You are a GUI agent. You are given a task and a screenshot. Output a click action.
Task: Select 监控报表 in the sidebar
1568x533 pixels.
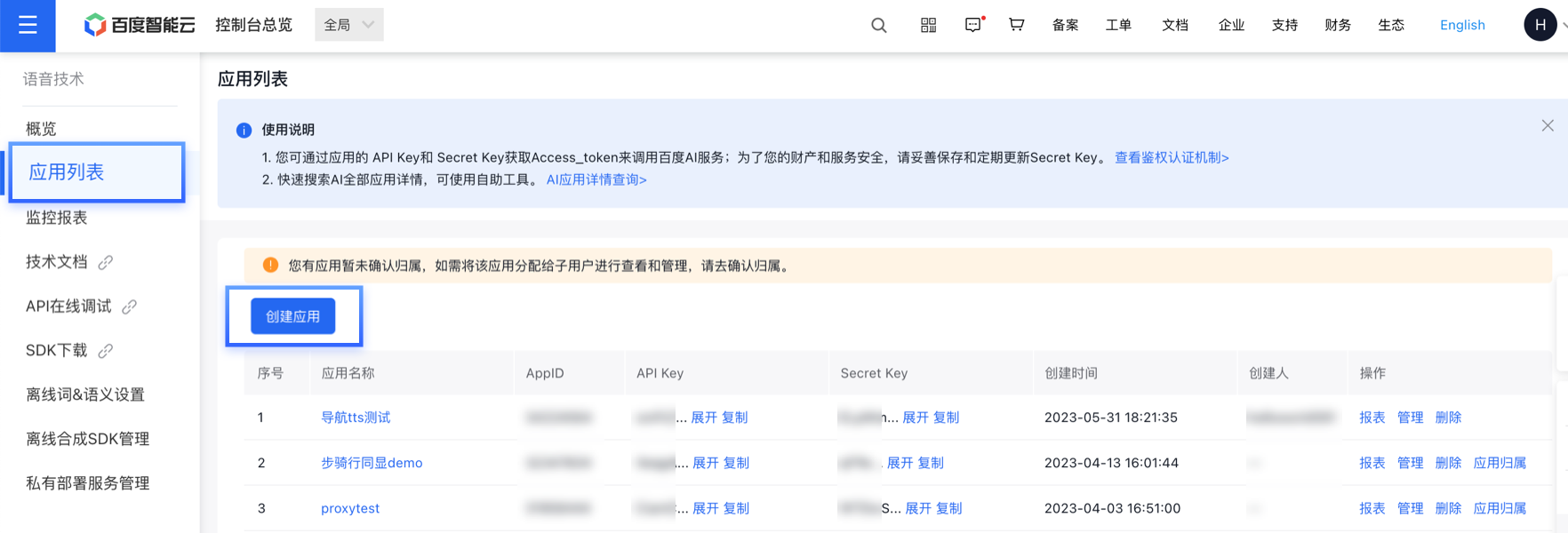(57, 218)
